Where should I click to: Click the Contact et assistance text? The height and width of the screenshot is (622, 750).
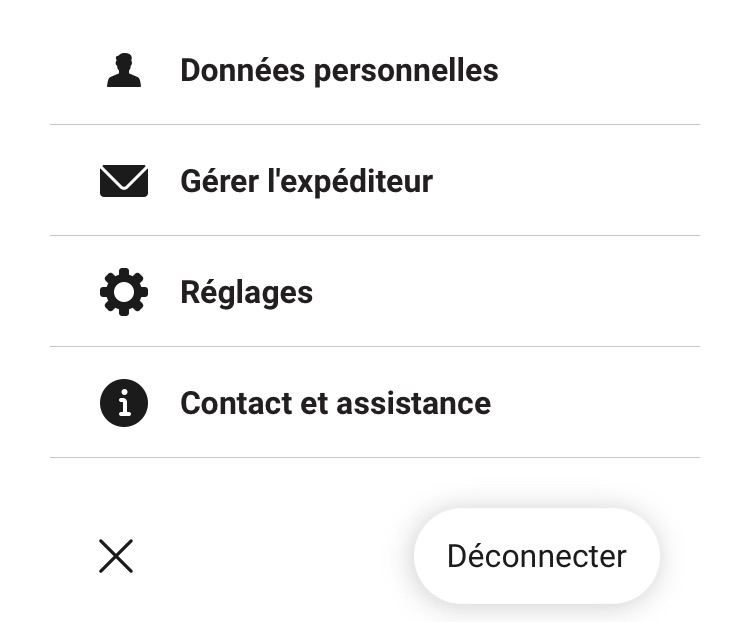coord(336,403)
